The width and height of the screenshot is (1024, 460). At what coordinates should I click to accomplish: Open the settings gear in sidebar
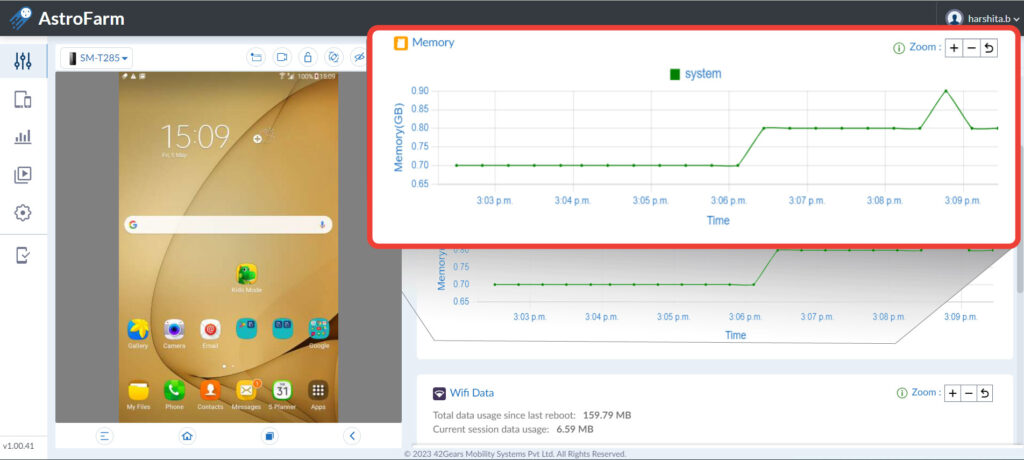pyautogui.click(x=23, y=212)
